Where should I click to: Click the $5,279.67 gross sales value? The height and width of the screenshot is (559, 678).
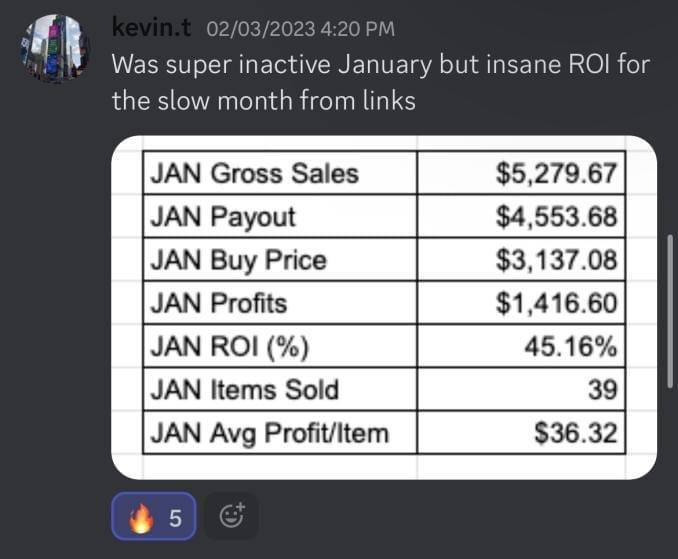pyautogui.click(x=558, y=173)
